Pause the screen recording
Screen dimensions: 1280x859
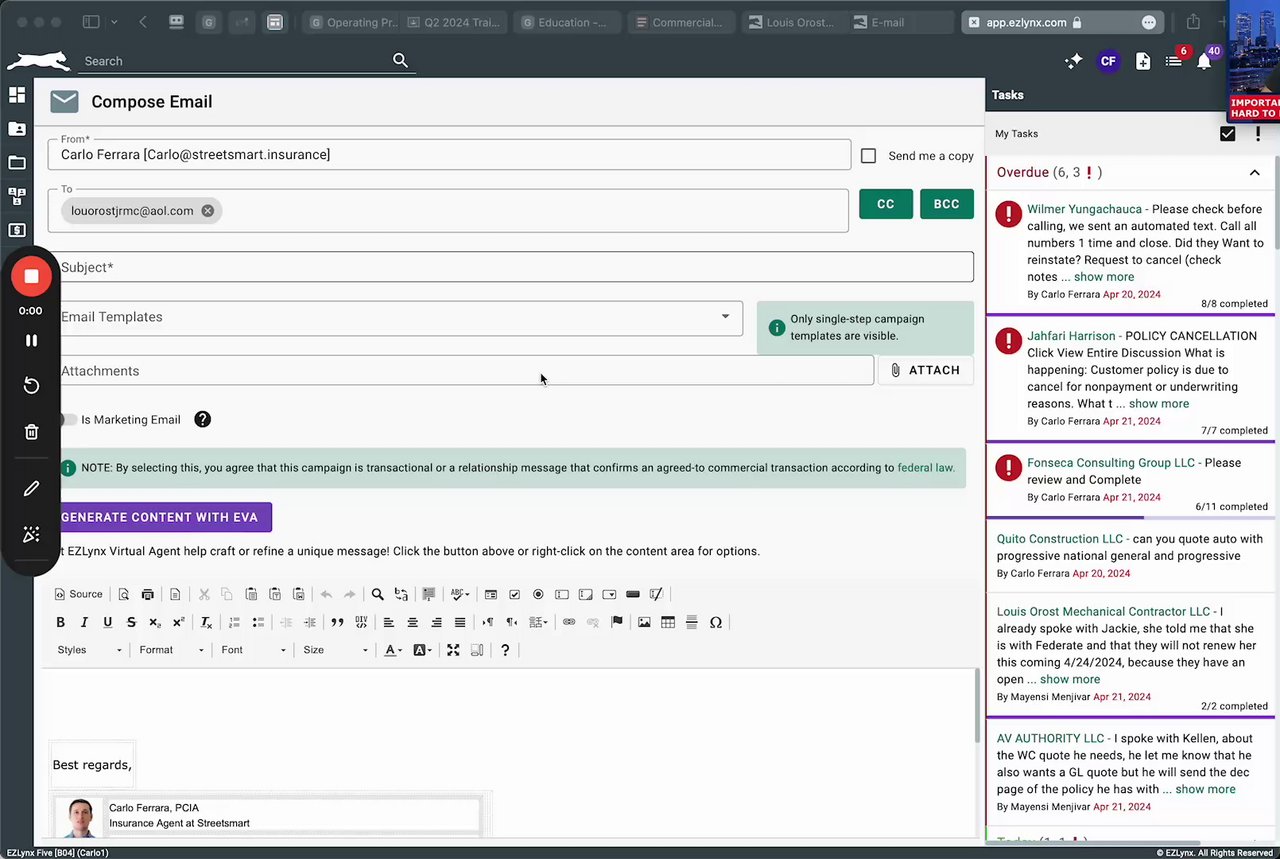coord(31,340)
